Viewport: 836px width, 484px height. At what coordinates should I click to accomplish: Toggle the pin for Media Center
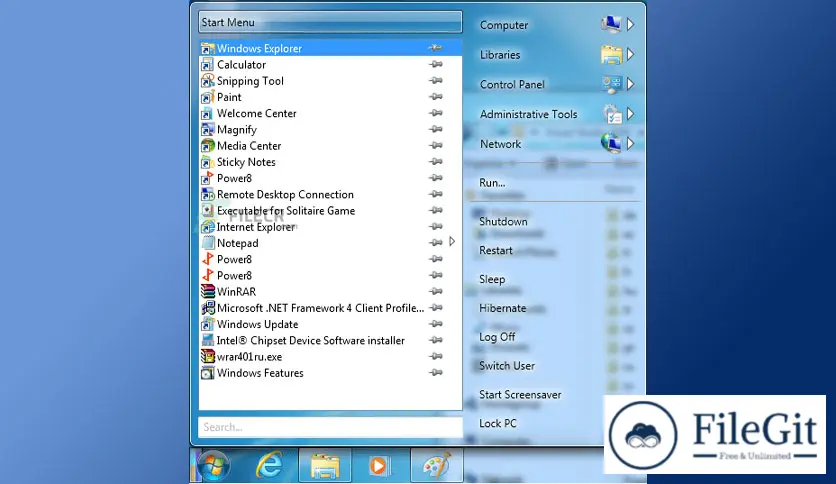(x=436, y=146)
